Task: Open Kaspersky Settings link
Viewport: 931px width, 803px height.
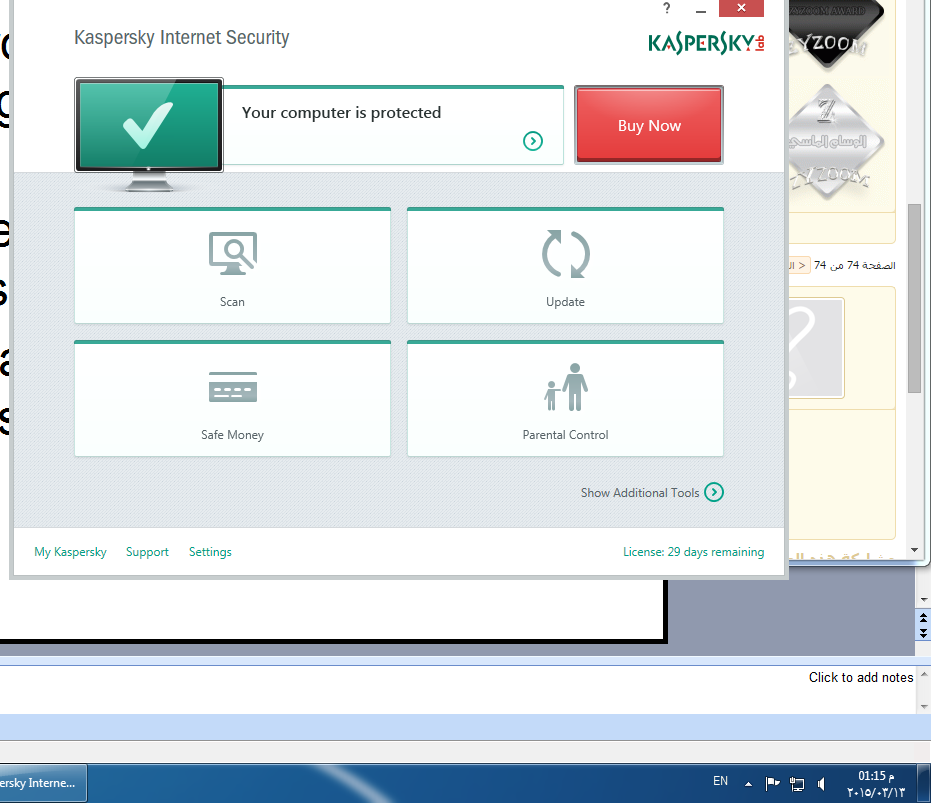Action: pos(210,552)
